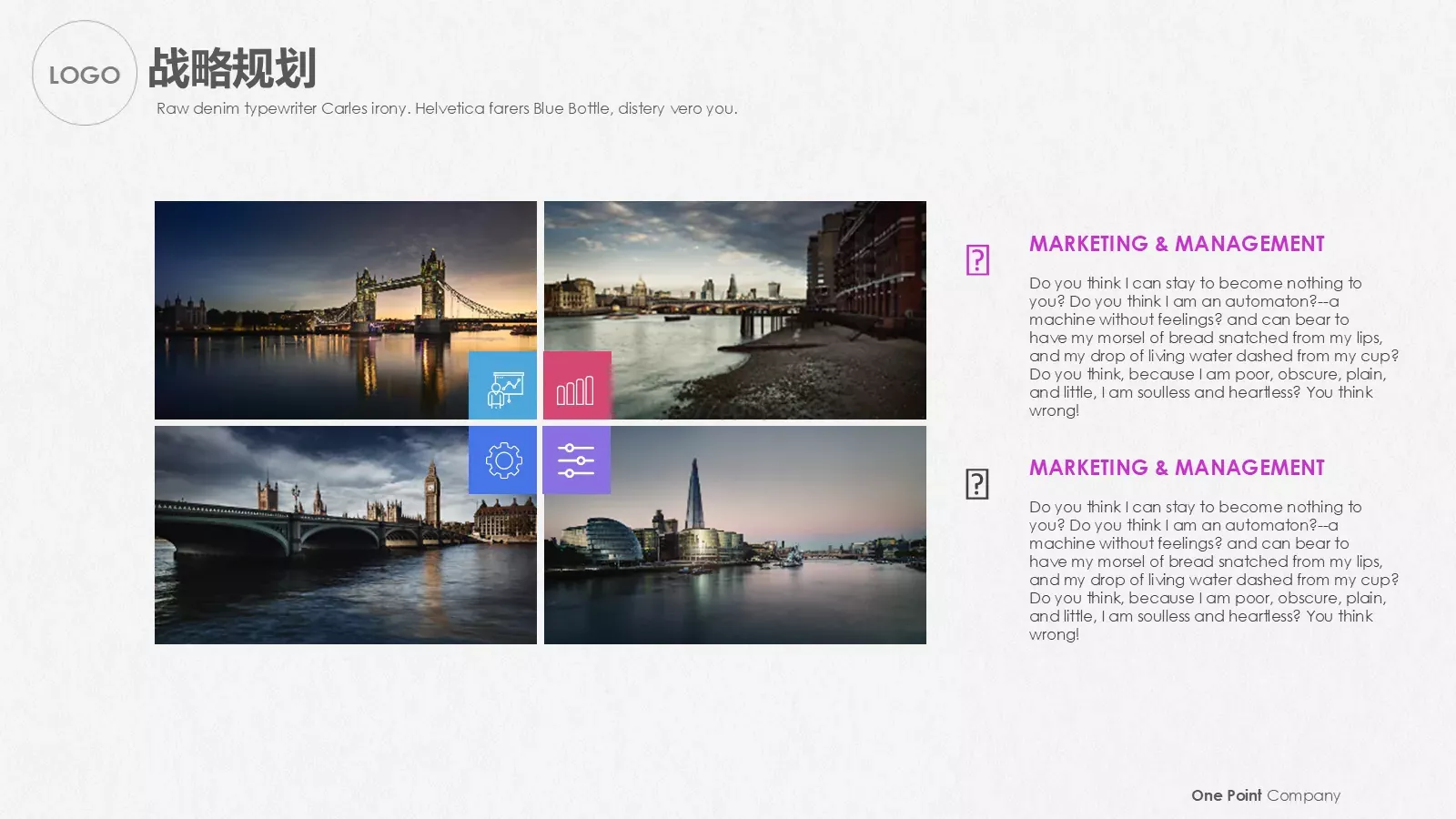This screenshot has width=1456, height=819.
Task: Click the paragraph under the lower MARKETING & MANAGEMENT heading
Action: [1214, 571]
